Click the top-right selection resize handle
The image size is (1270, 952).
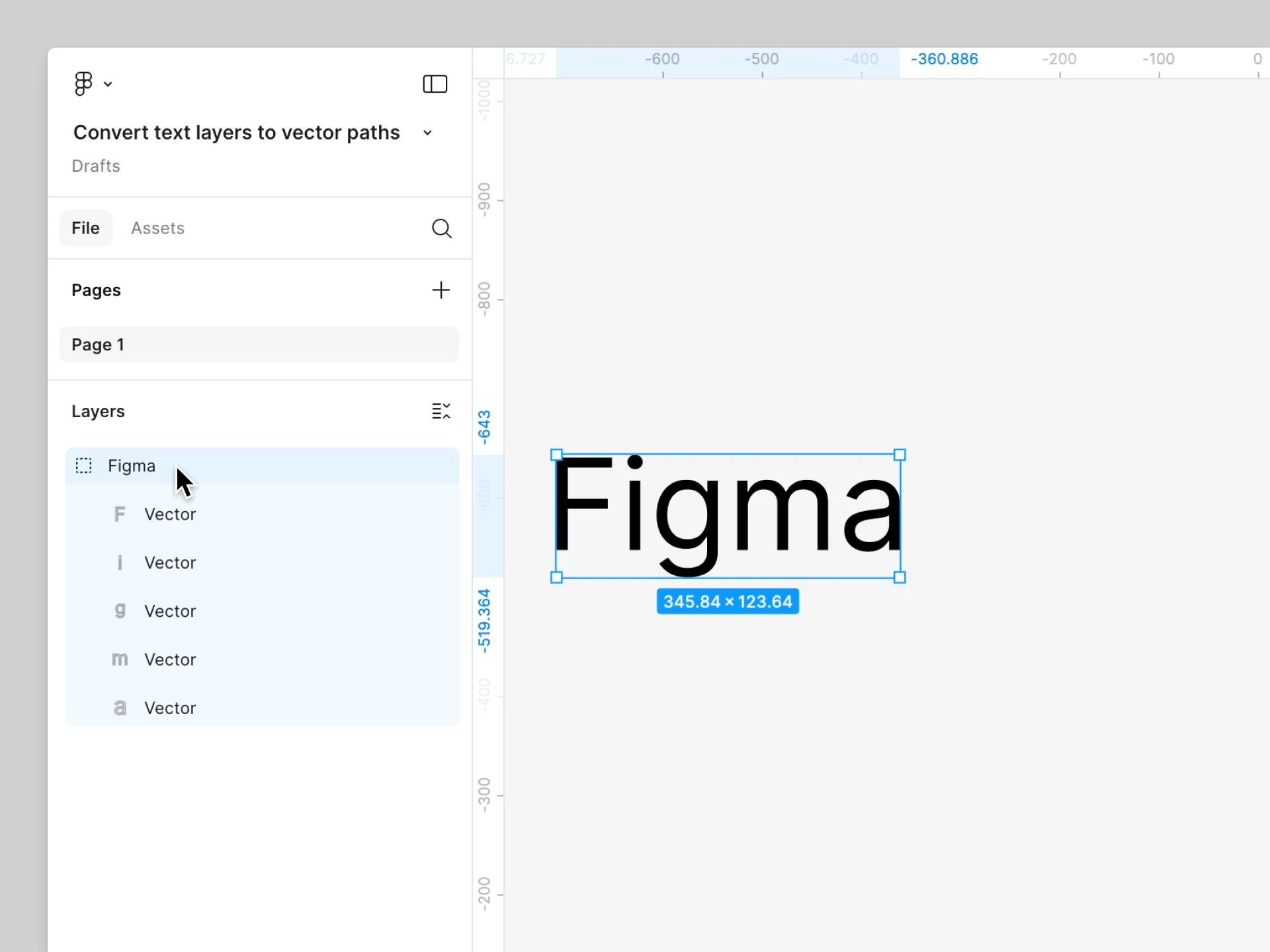(x=900, y=455)
